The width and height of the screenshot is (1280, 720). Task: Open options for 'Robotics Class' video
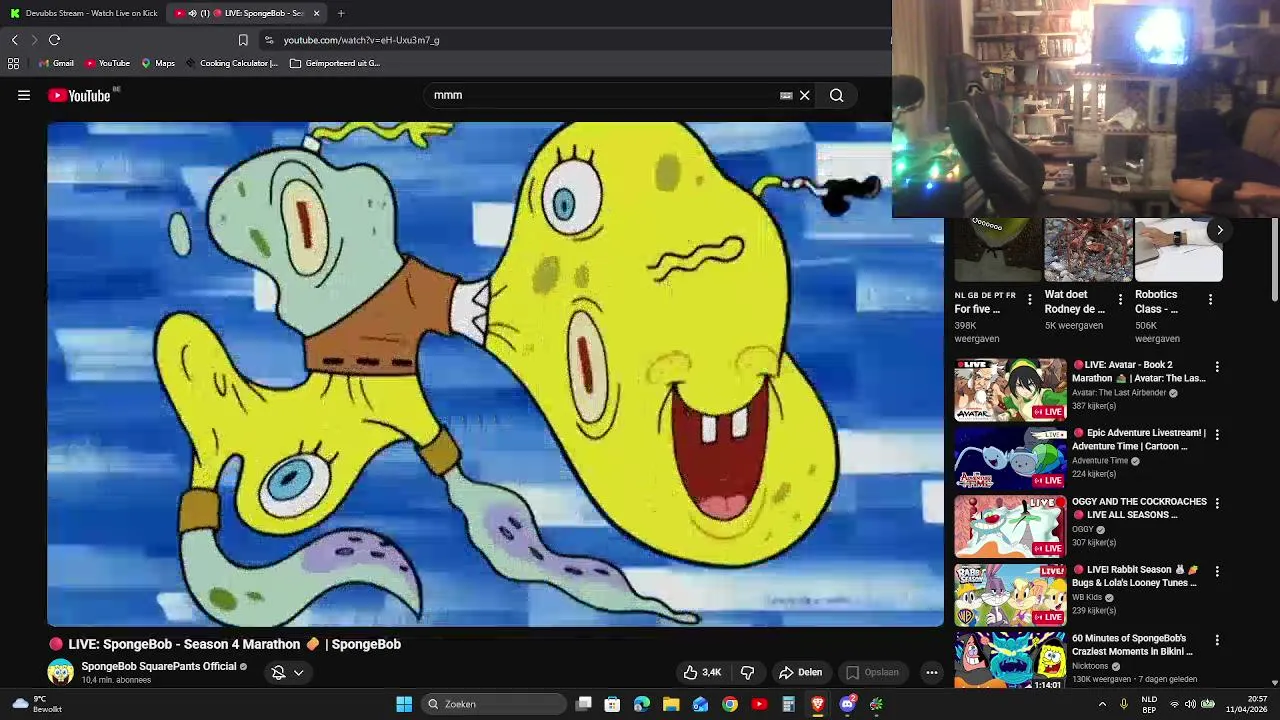[1210, 299]
